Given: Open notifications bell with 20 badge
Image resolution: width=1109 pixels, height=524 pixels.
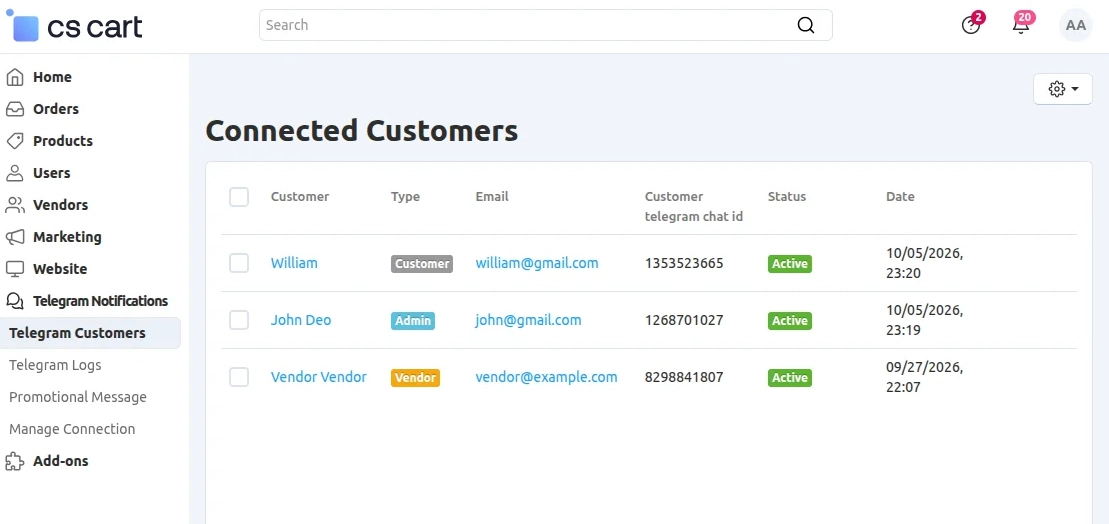Looking at the screenshot, I should tap(1021, 25).
